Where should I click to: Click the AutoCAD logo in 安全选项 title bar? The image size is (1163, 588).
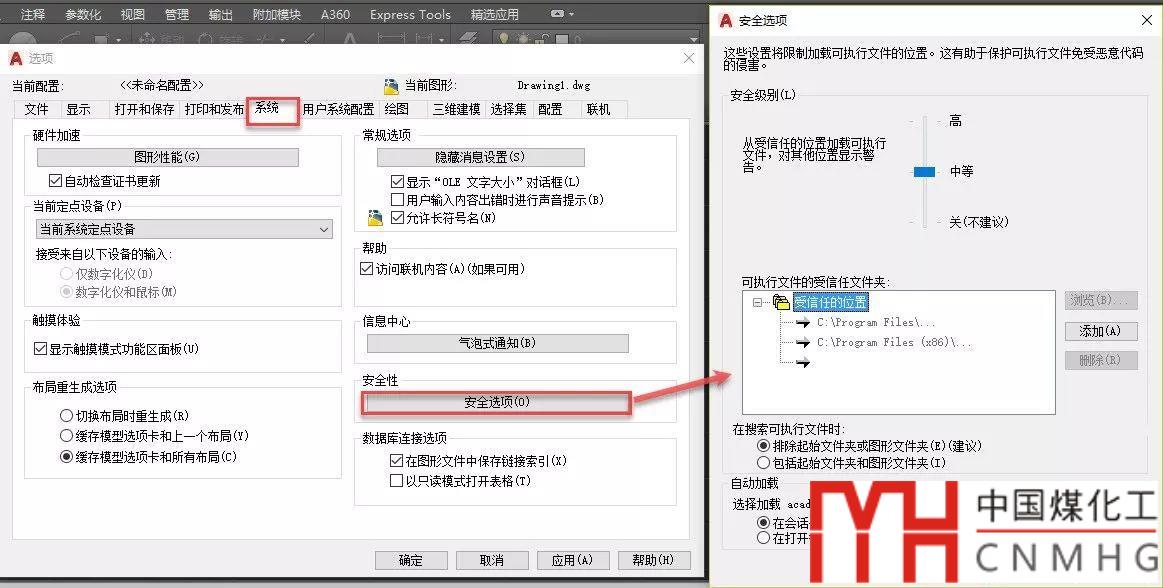coord(726,20)
